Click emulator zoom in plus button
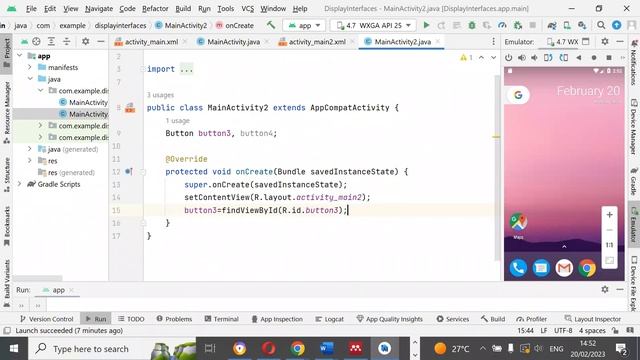640x360 pixels. pos(609,215)
